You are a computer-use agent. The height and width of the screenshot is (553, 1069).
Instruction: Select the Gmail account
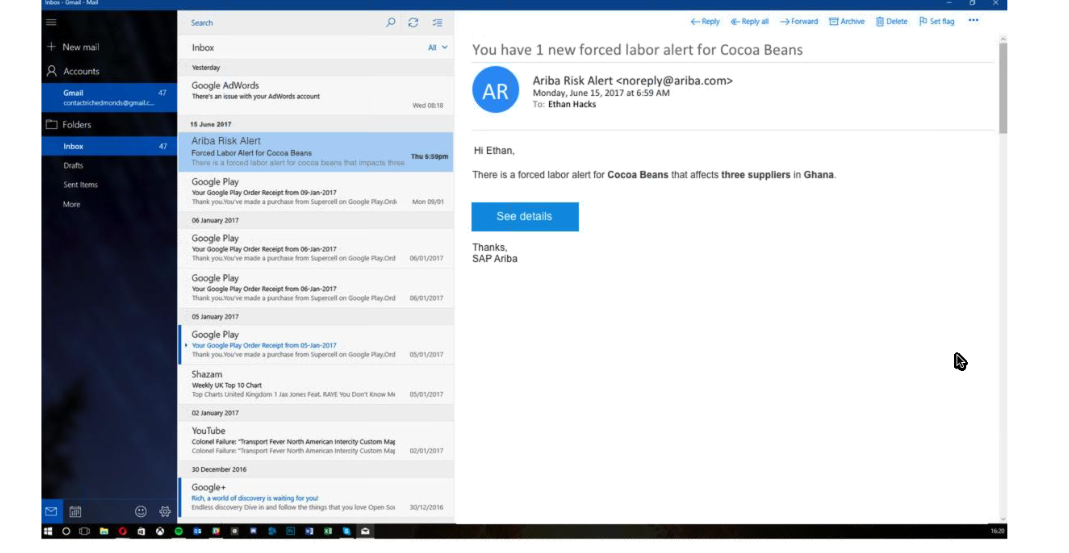pyautogui.click(x=109, y=98)
